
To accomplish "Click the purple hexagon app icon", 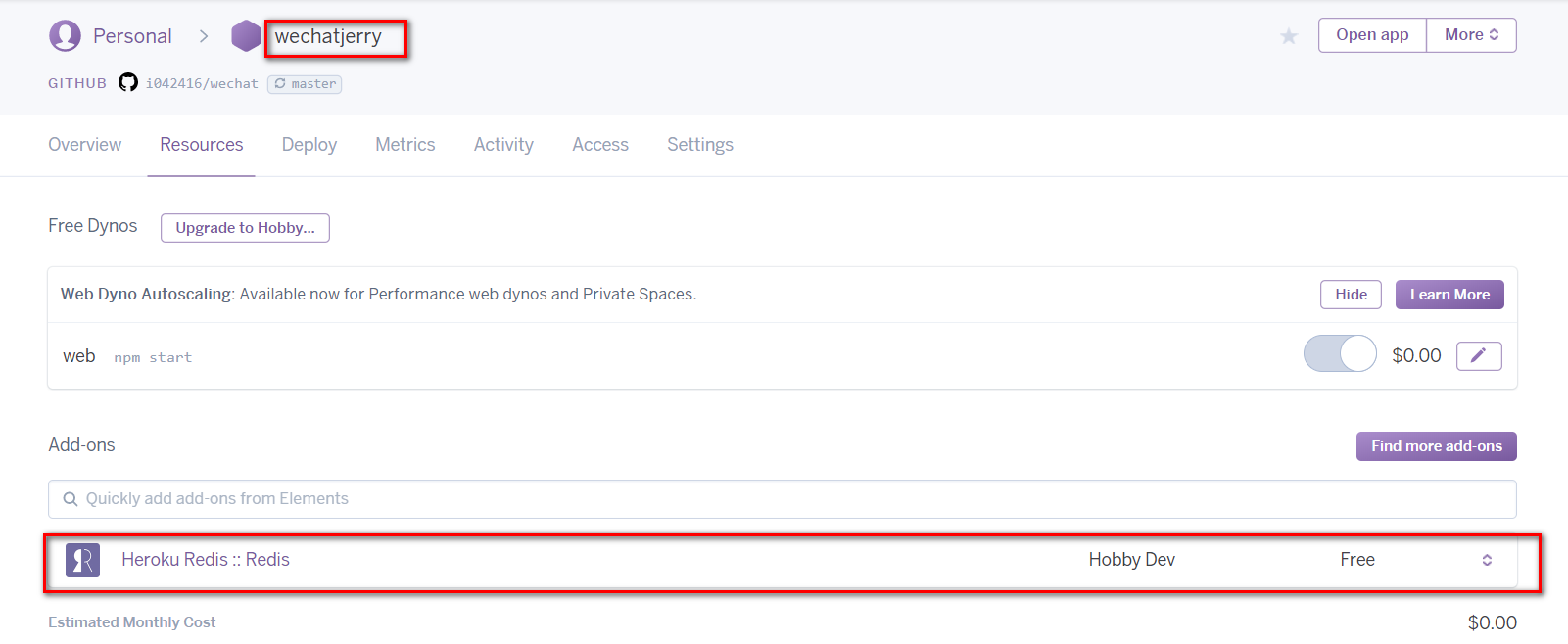I will (246, 36).
